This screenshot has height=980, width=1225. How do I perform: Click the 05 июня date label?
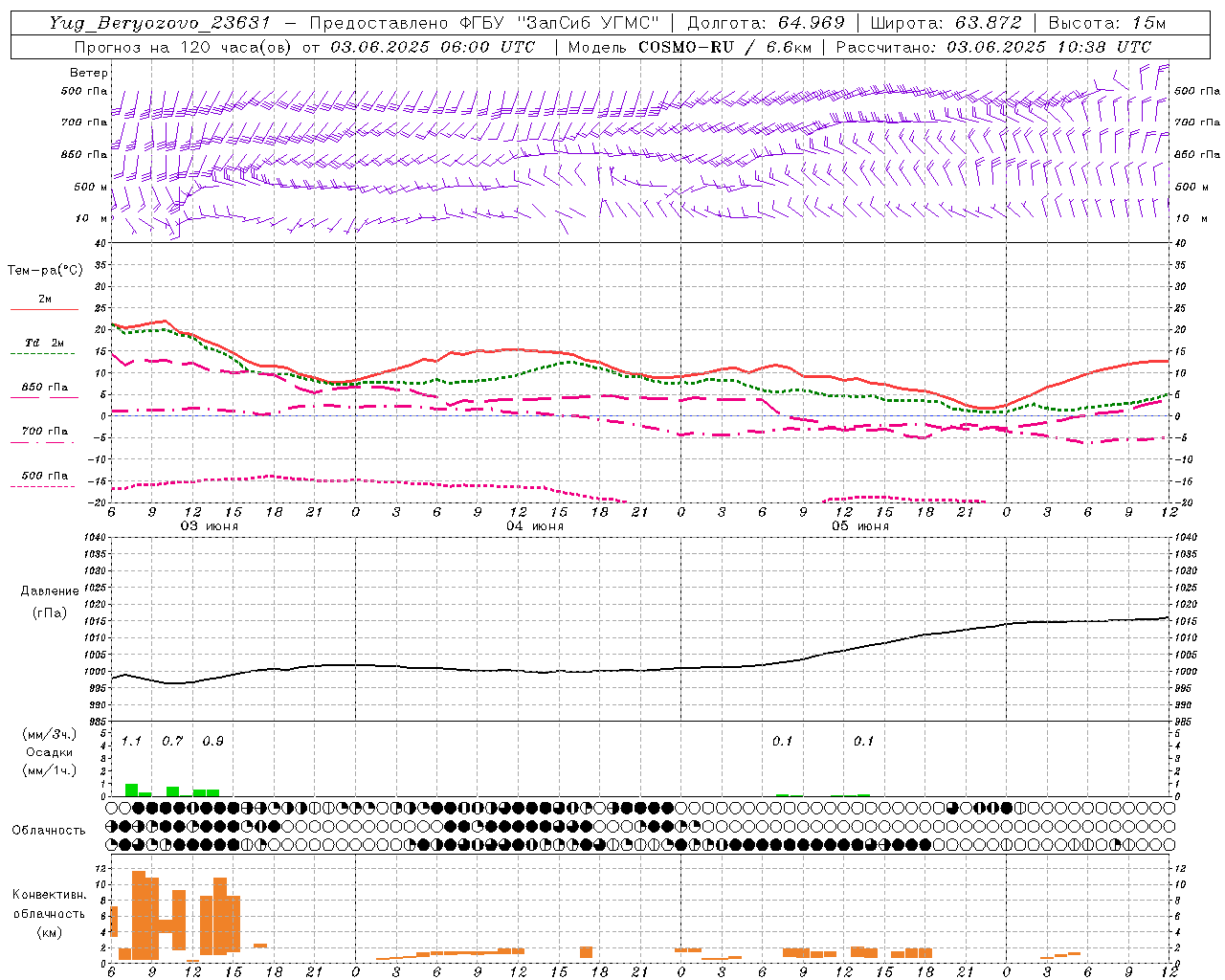[860, 526]
